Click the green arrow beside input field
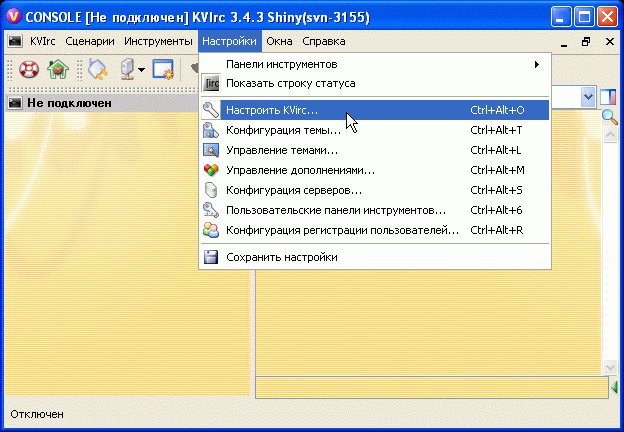 pyautogui.click(x=614, y=387)
